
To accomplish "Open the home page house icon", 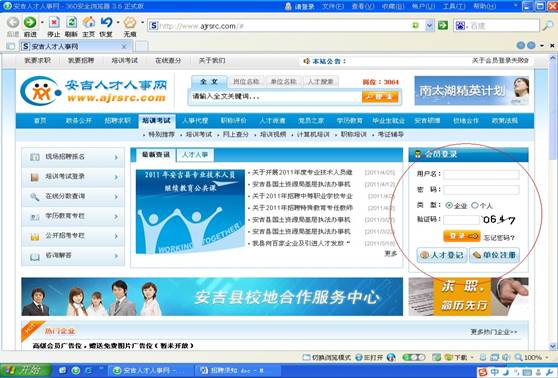I will pos(89,22).
